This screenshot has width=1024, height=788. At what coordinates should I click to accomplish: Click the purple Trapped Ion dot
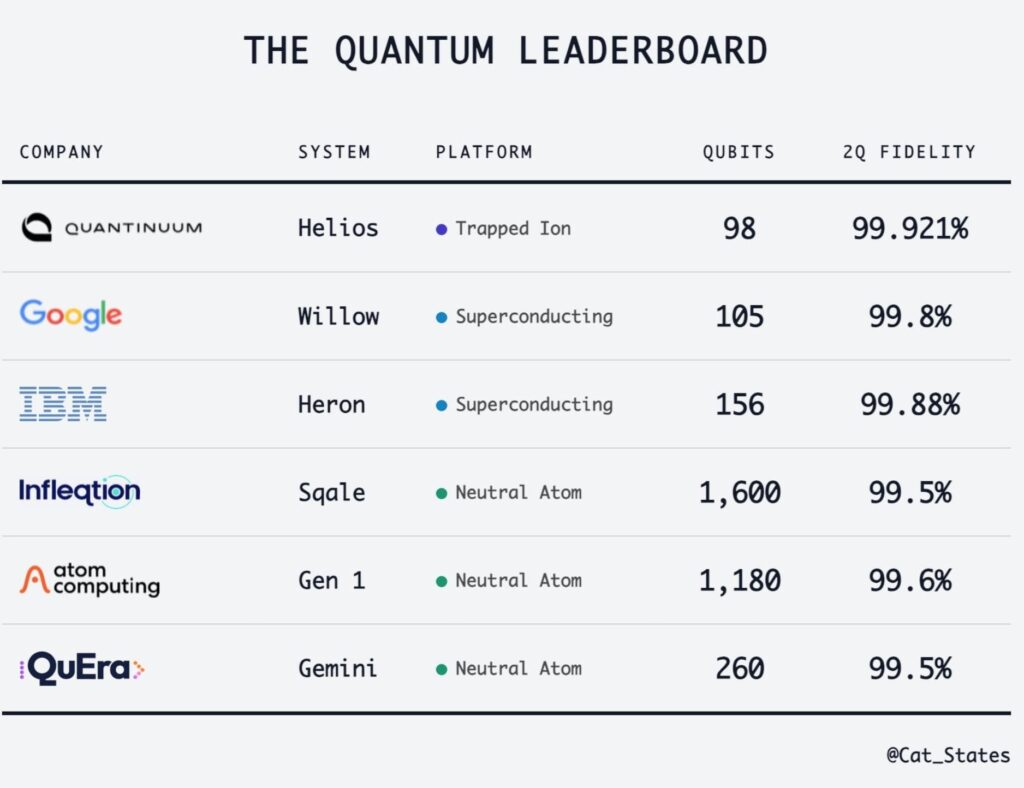click(x=441, y=229)
